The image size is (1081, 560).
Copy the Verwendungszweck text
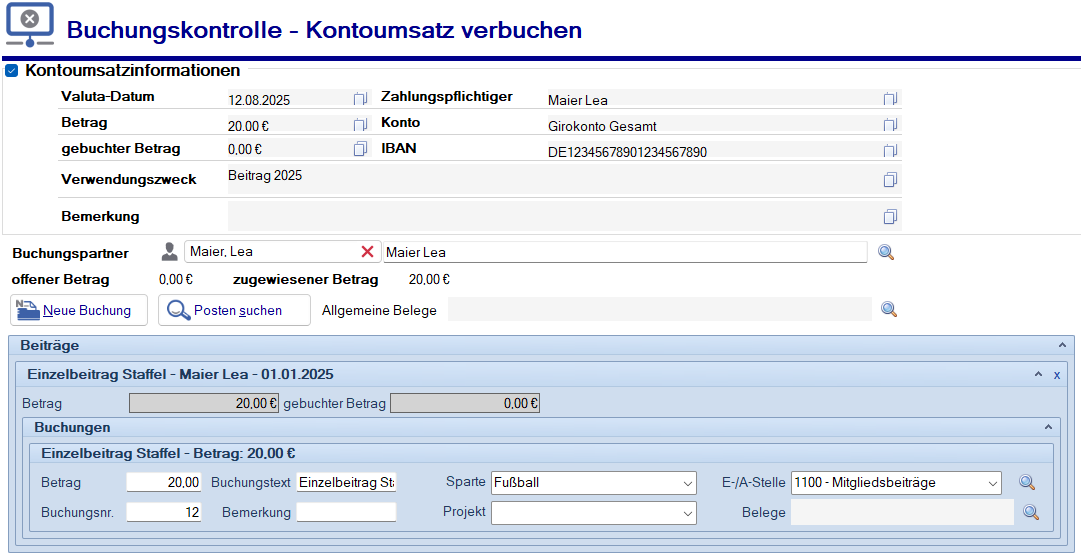pos(890,180)
